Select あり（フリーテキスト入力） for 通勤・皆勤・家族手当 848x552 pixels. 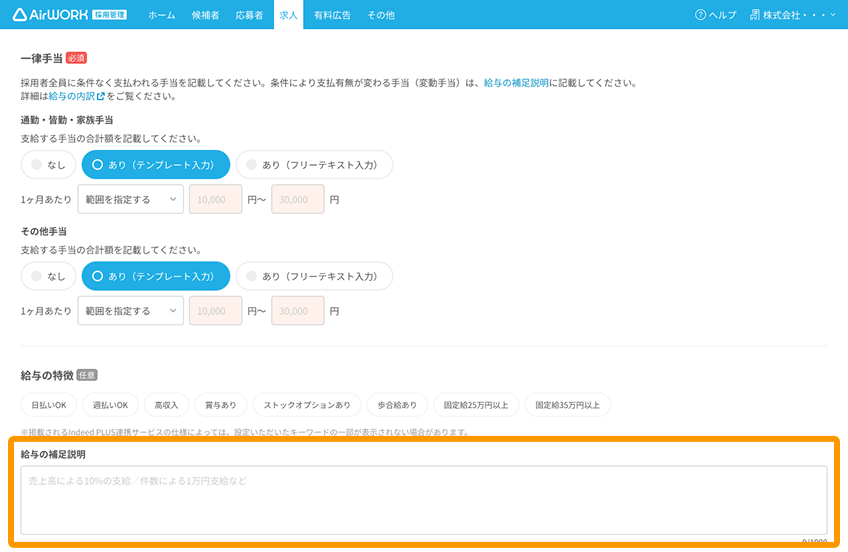[x=314, y=164]
